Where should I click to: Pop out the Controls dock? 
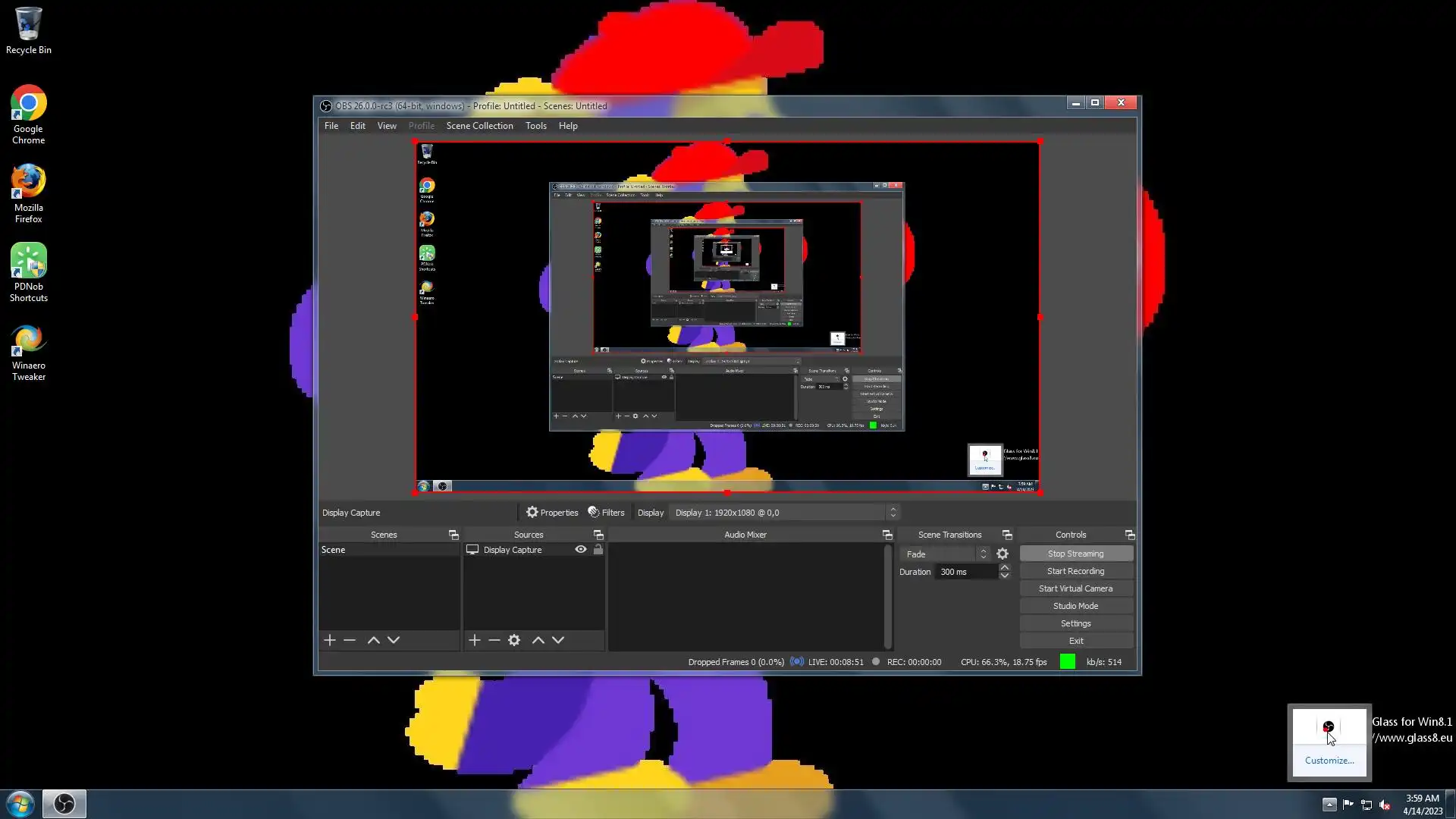coord(1129,535)
